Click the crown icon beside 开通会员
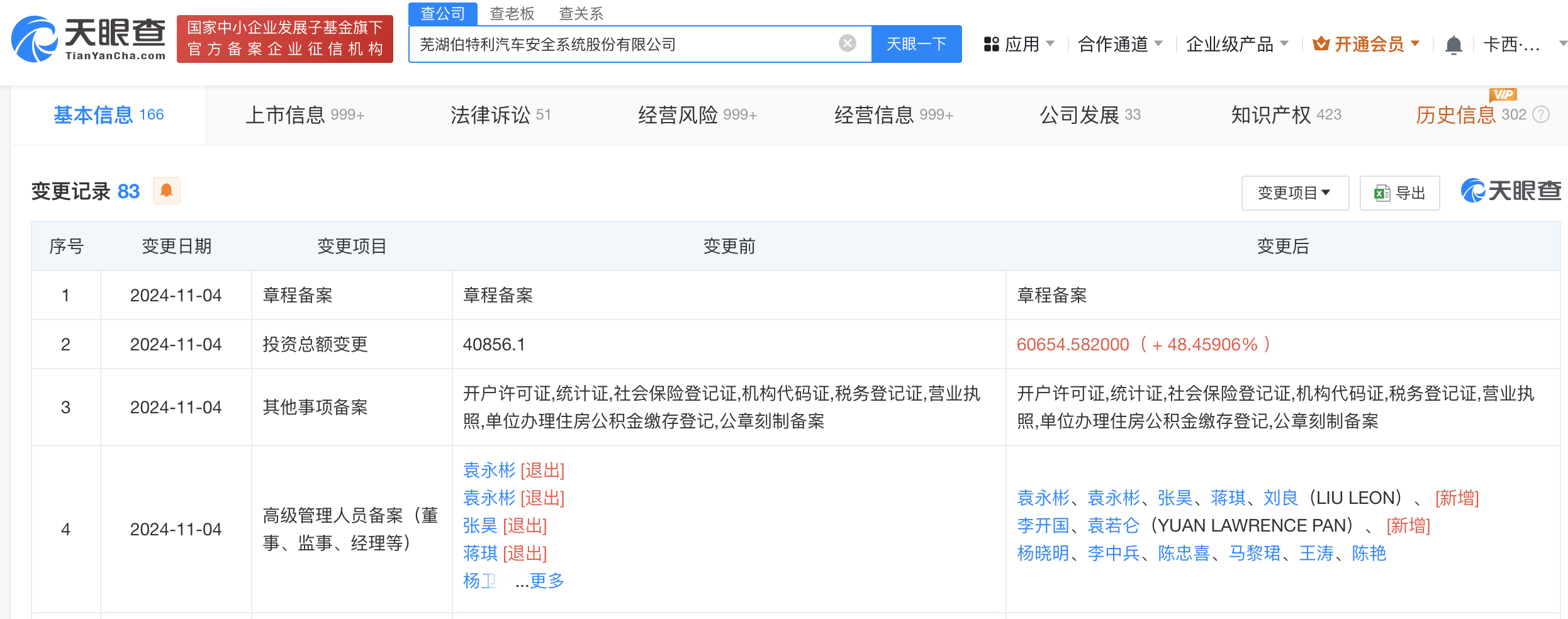The image size is (1568, 619). [x=1321, y=44]
